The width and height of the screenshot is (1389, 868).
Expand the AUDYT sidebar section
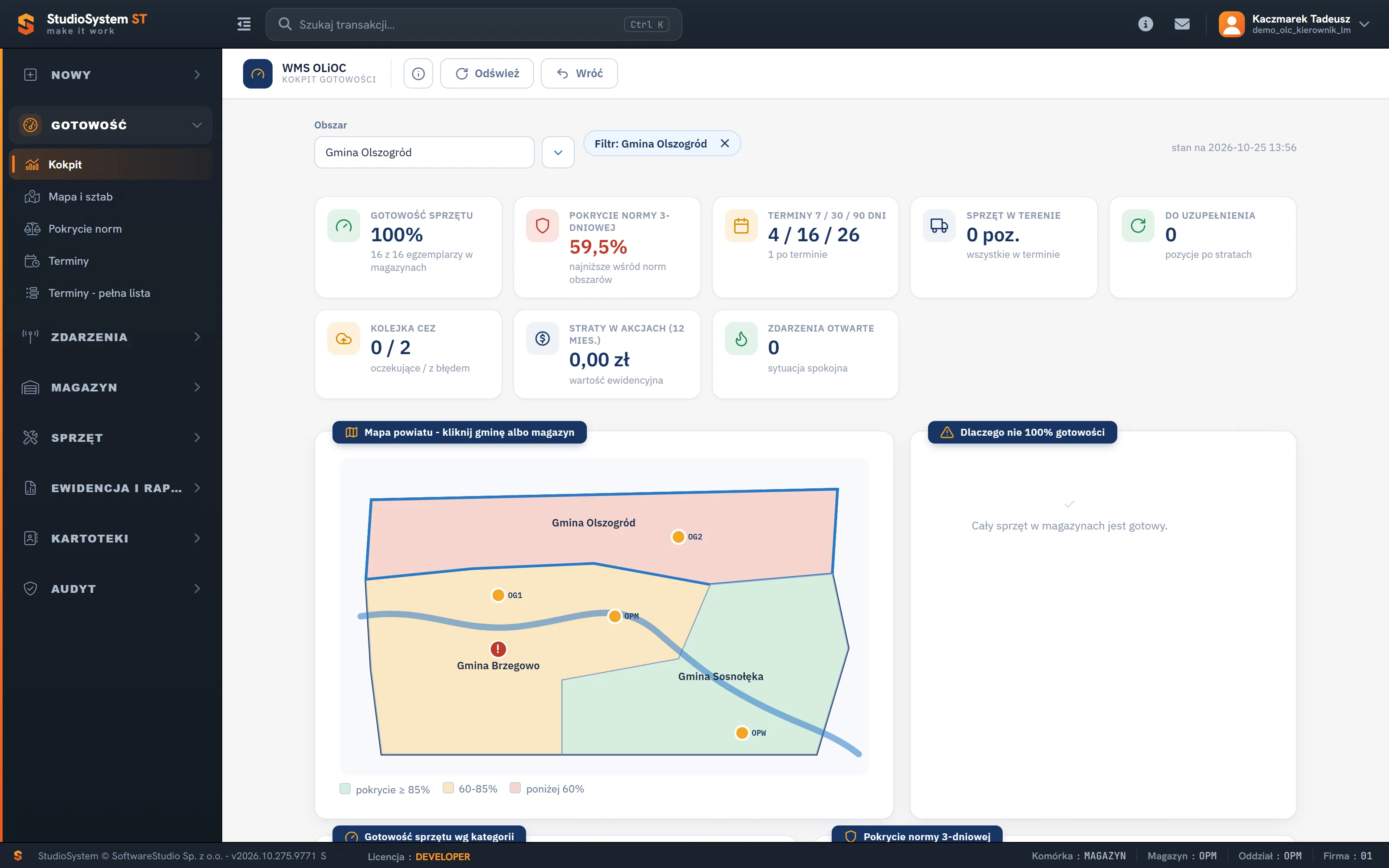coord(111,589)
